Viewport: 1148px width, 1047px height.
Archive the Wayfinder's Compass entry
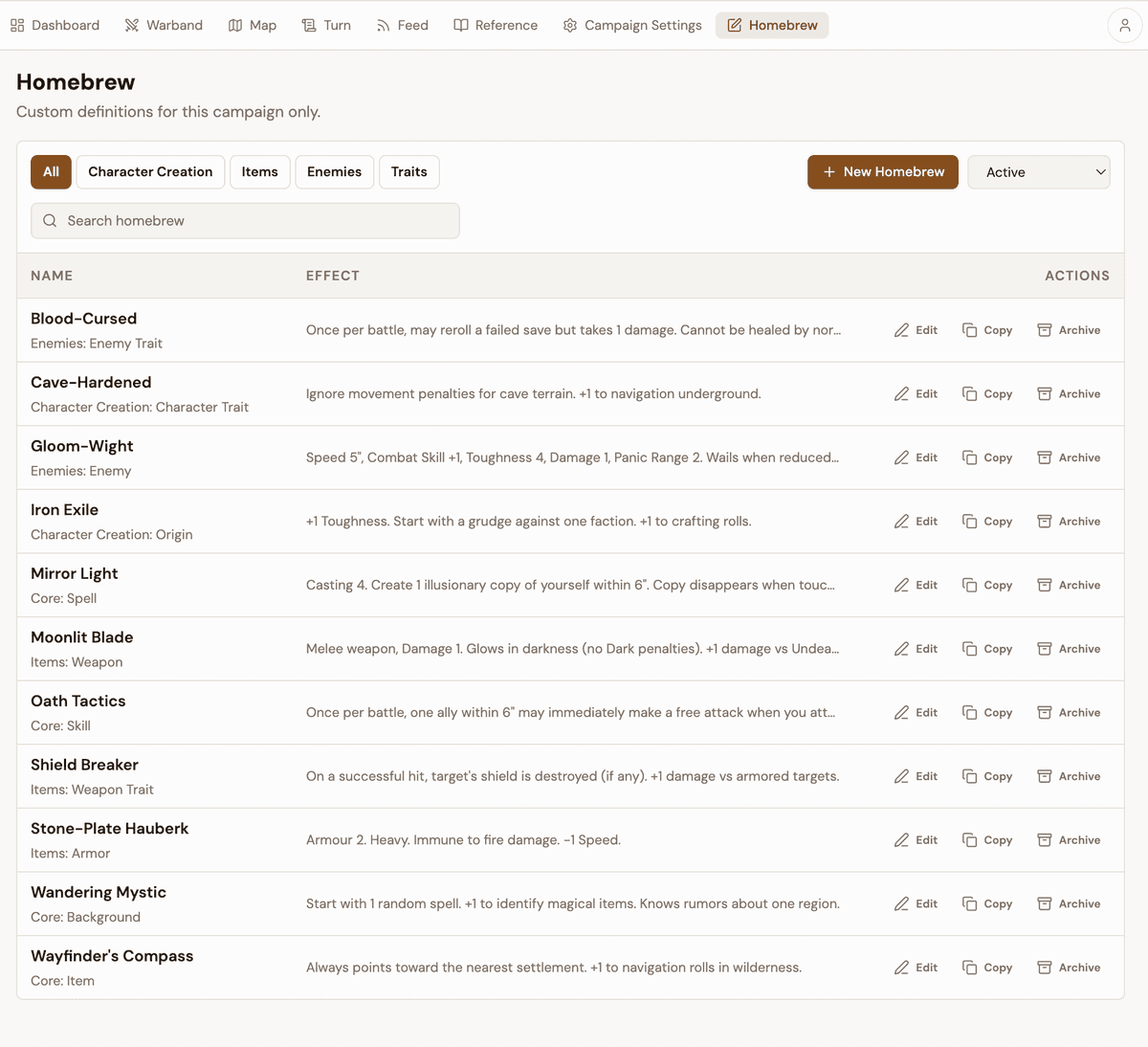pos(1070,968)
